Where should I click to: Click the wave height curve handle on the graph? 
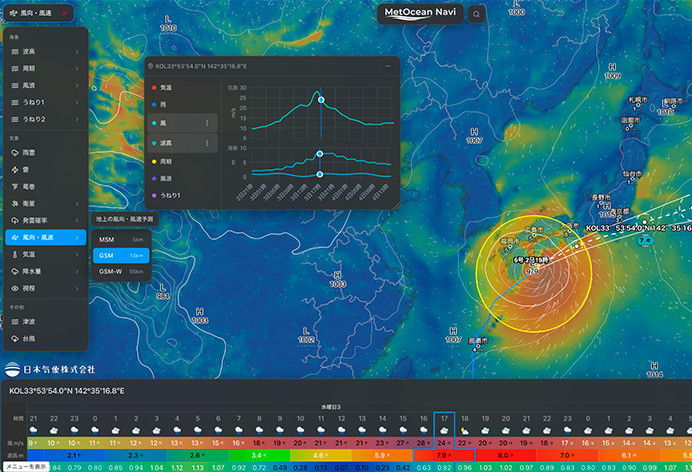pos(320,154)
